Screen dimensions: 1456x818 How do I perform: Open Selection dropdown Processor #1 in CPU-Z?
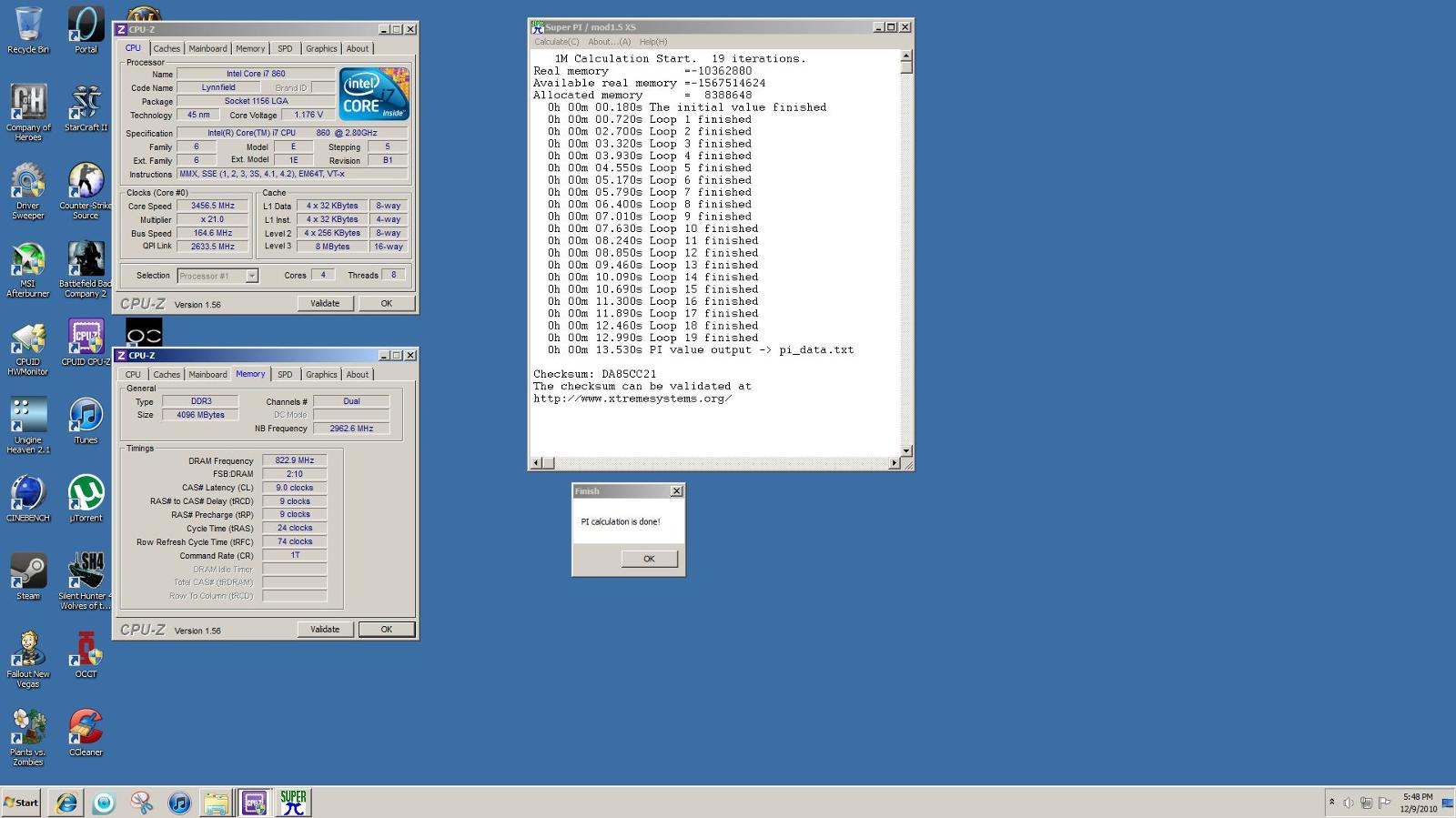[217, 276]
